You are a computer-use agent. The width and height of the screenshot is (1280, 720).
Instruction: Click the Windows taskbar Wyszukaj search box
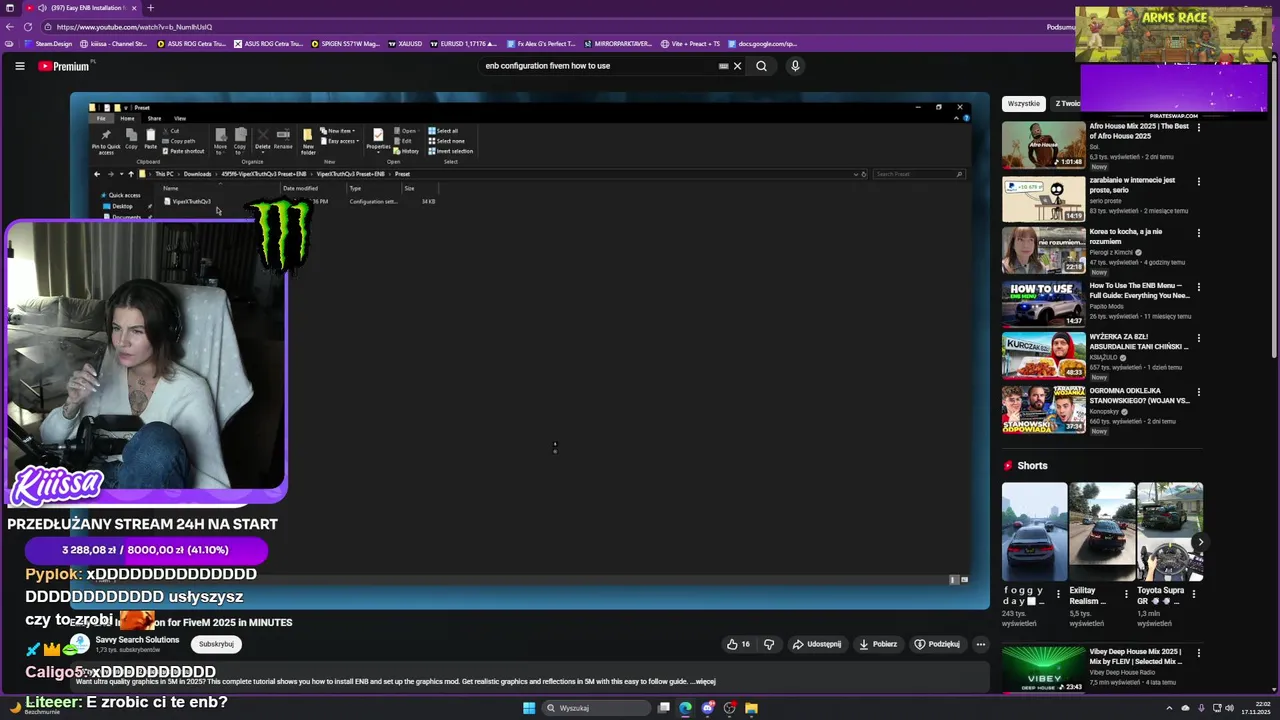tap(597, 708)
